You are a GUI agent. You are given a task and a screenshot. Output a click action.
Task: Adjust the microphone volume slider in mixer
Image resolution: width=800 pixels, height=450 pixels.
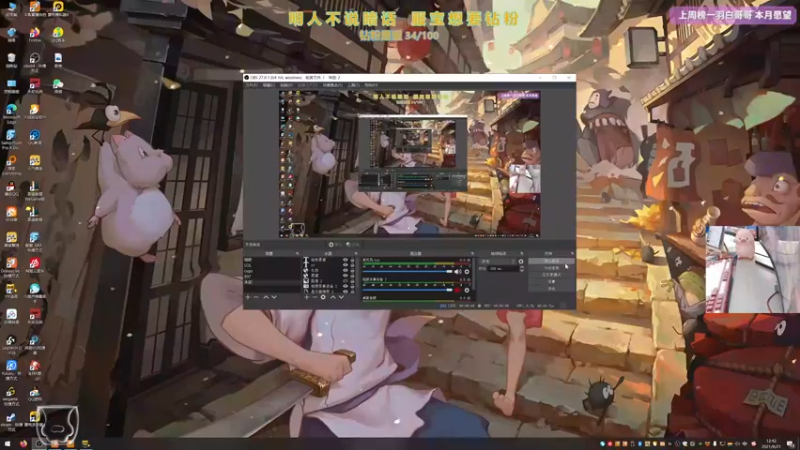tap(408, 272)
